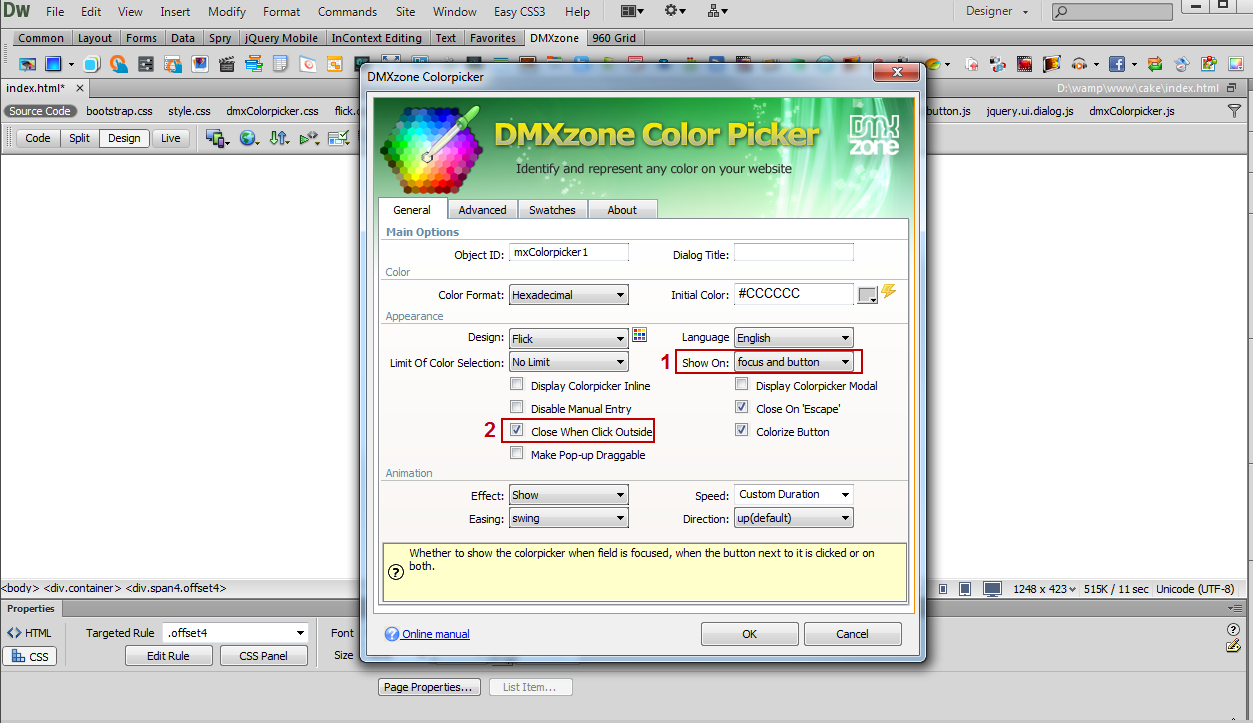1253x723 pixels.
Task: Uncheck the Colorize Button option
Action: pyautogui.click(x=742, y=431)
